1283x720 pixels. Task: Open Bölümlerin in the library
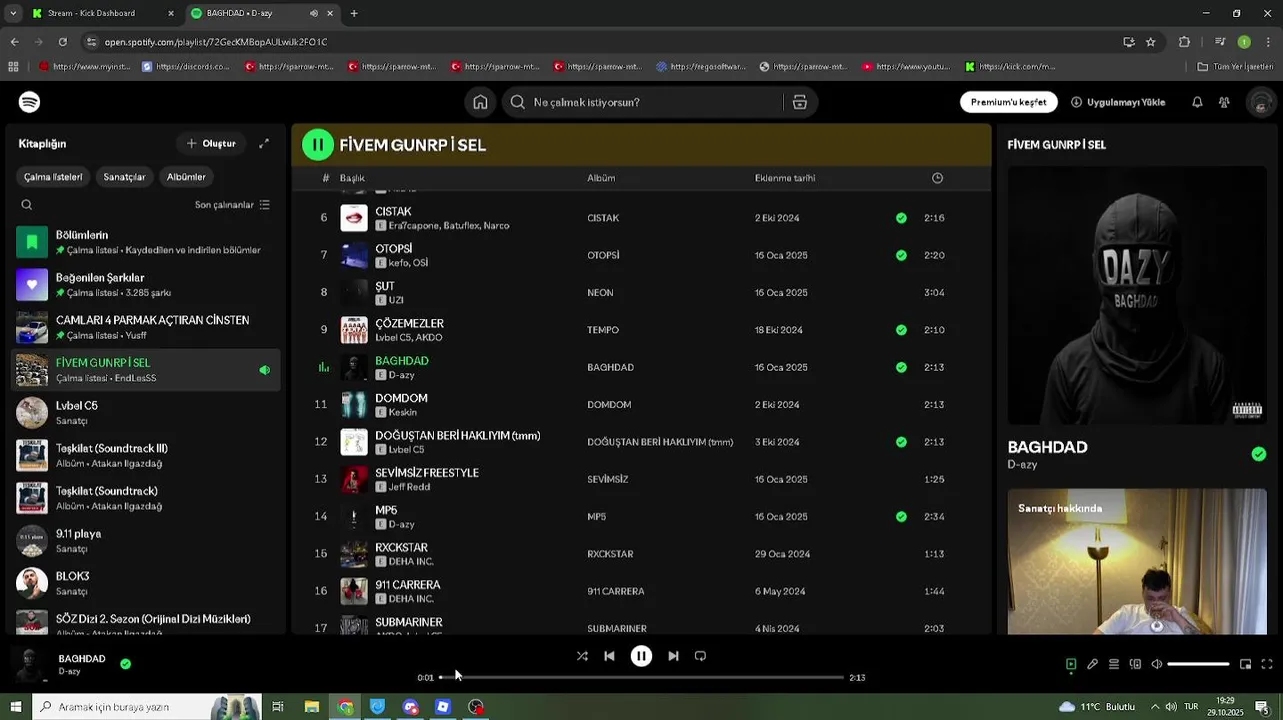pyautogui.click(x=144, y=242)
